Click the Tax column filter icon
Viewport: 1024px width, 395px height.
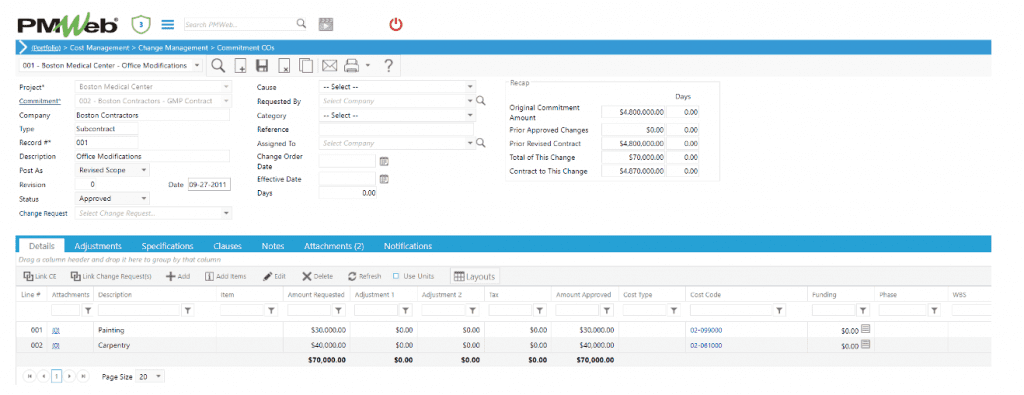coord(540,311)
